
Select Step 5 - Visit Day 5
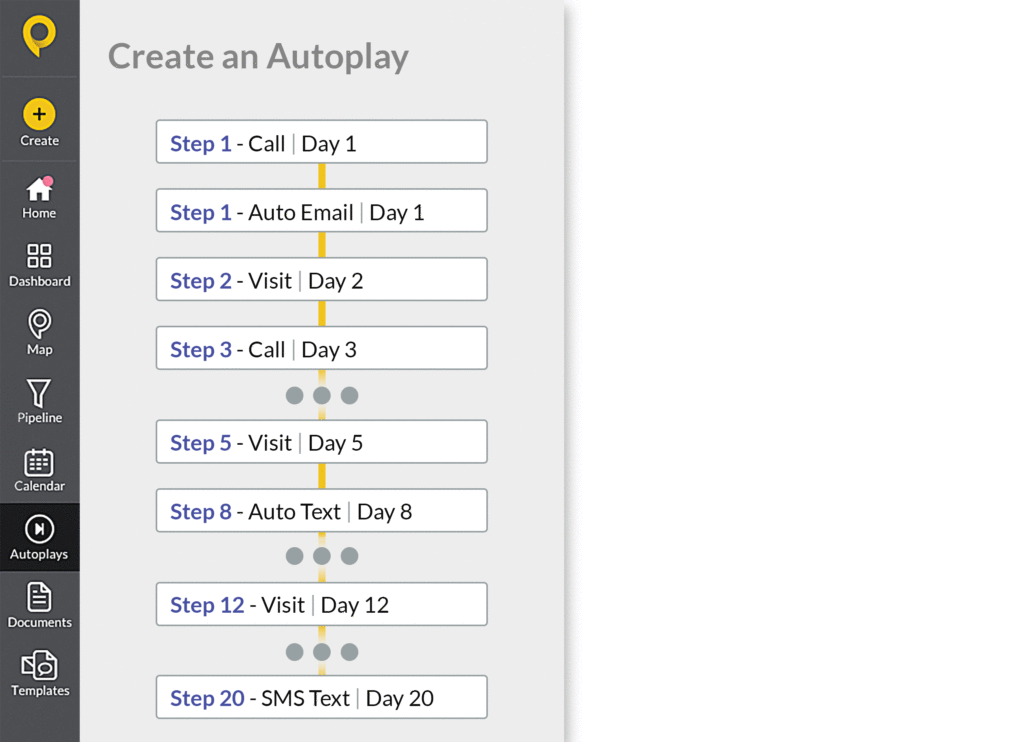321,442
